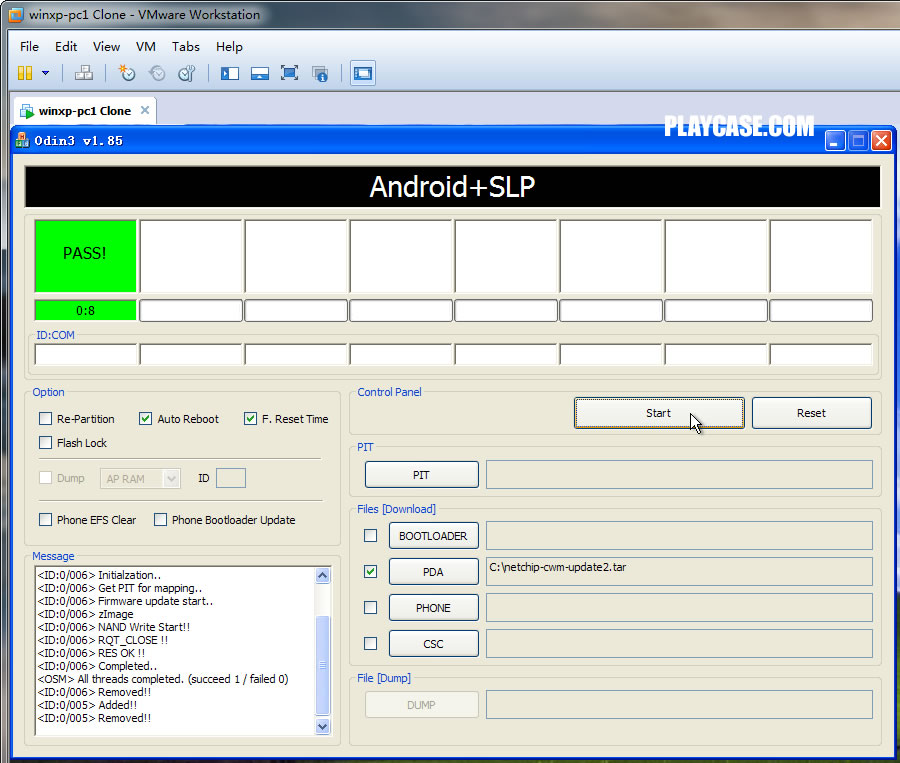Maximize the Odin3 window
Viewport: 900px width, 763px height.
point(858,141)
